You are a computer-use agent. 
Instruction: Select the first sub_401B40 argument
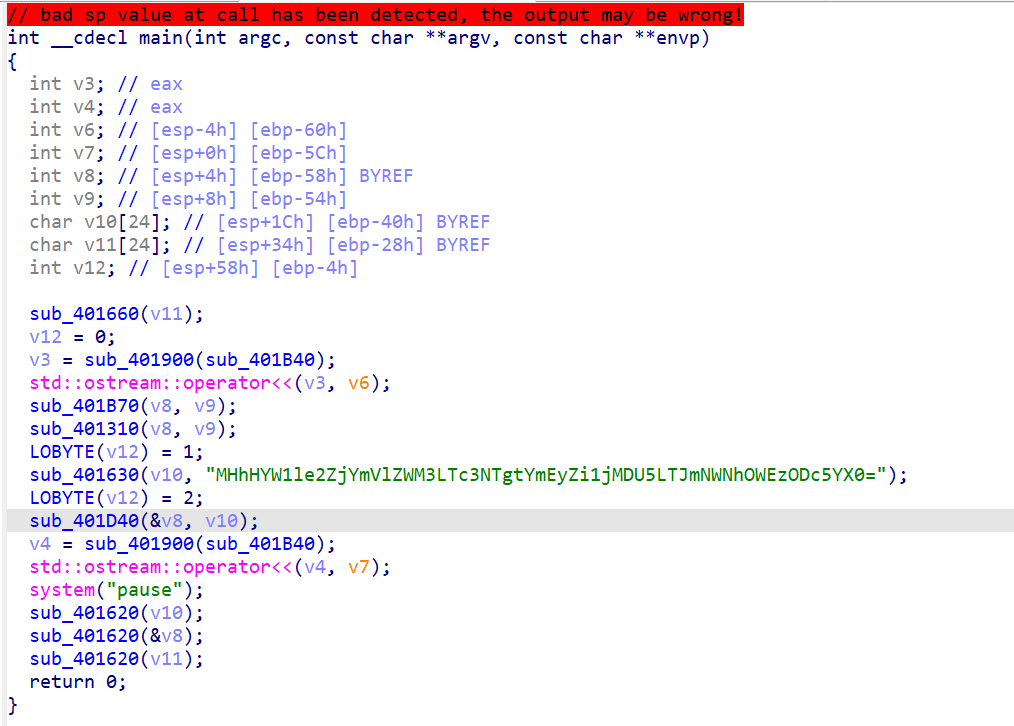point(260,360)
